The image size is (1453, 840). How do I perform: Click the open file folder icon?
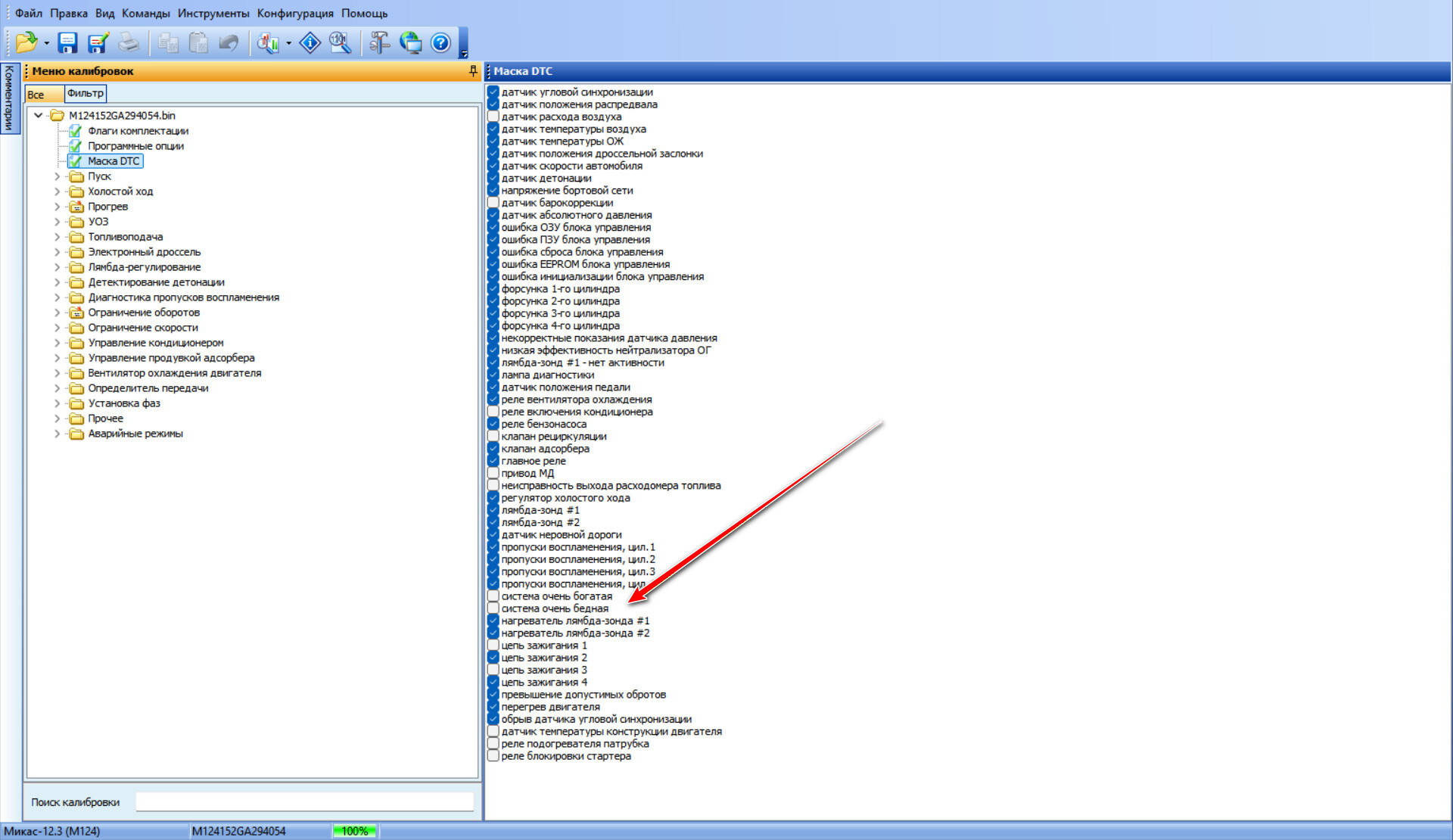26,42
